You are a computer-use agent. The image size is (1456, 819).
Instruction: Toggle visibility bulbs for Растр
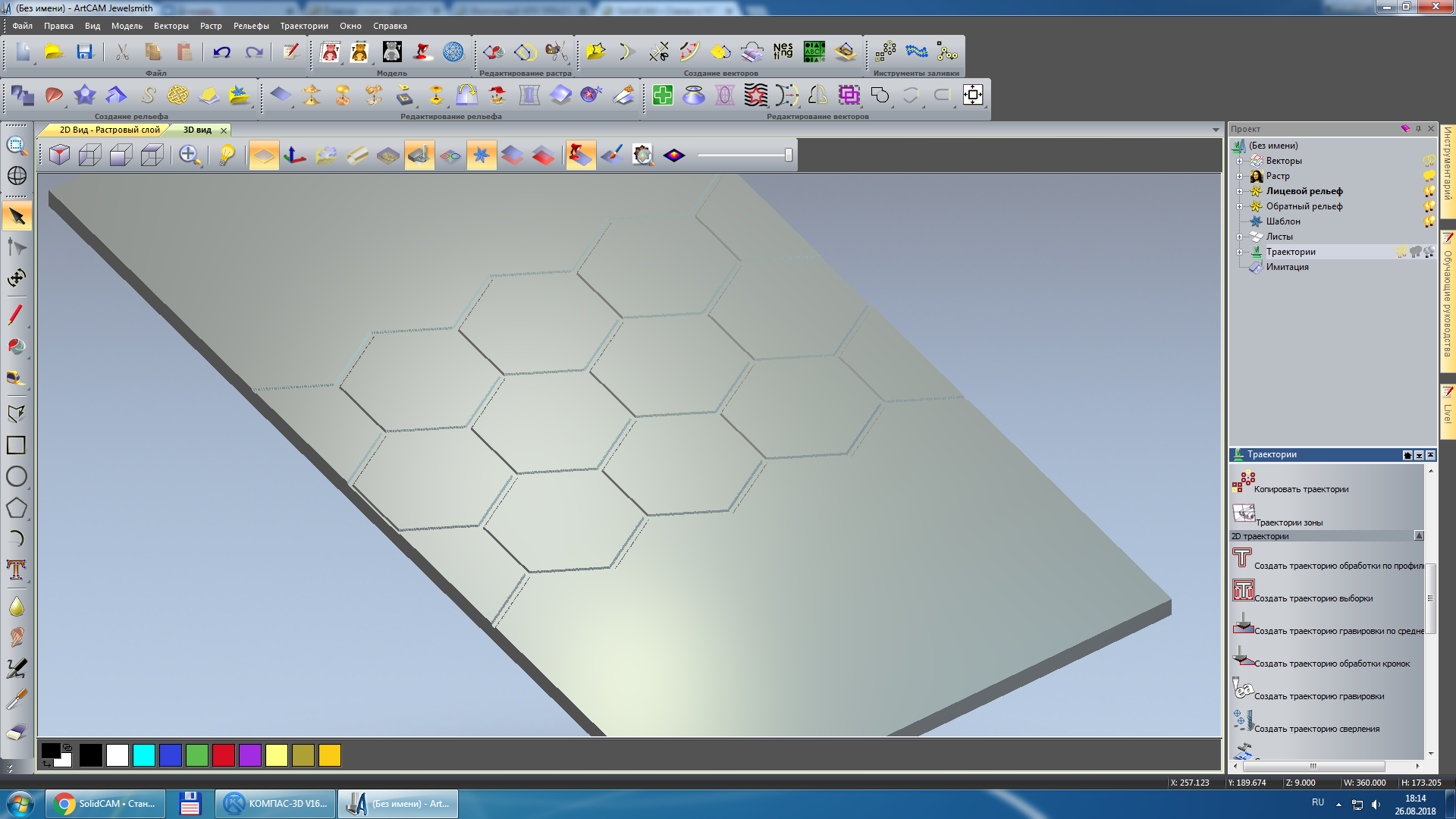(x=1429, y=176)
